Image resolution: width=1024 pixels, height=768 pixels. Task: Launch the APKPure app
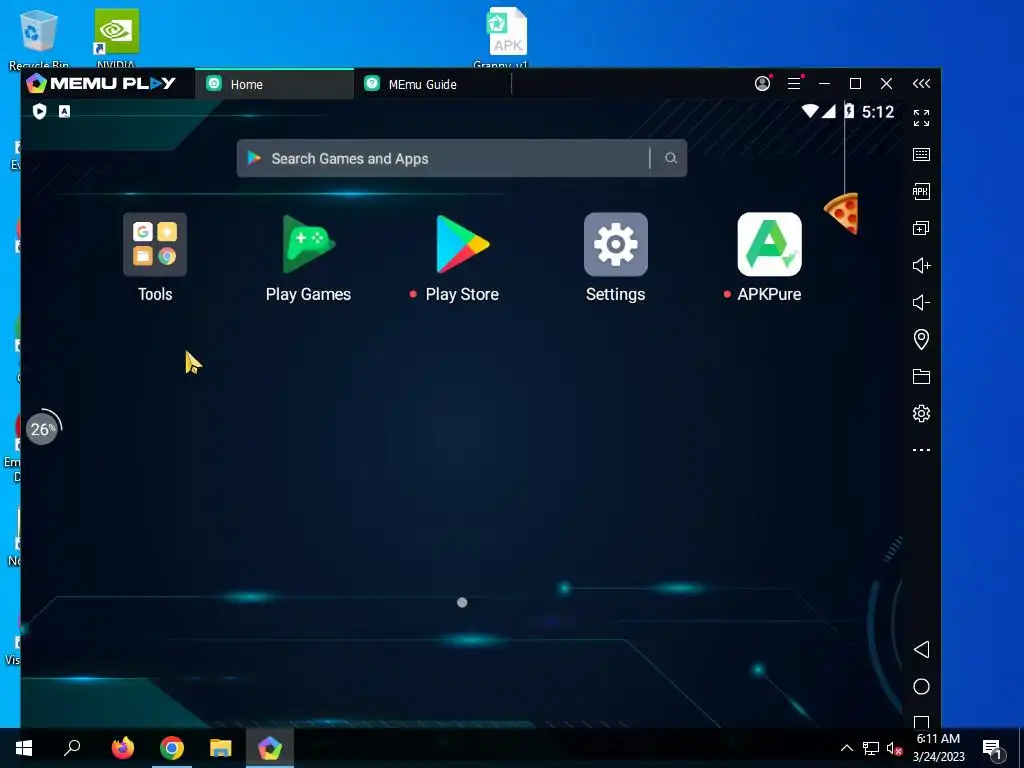(769, 244)
